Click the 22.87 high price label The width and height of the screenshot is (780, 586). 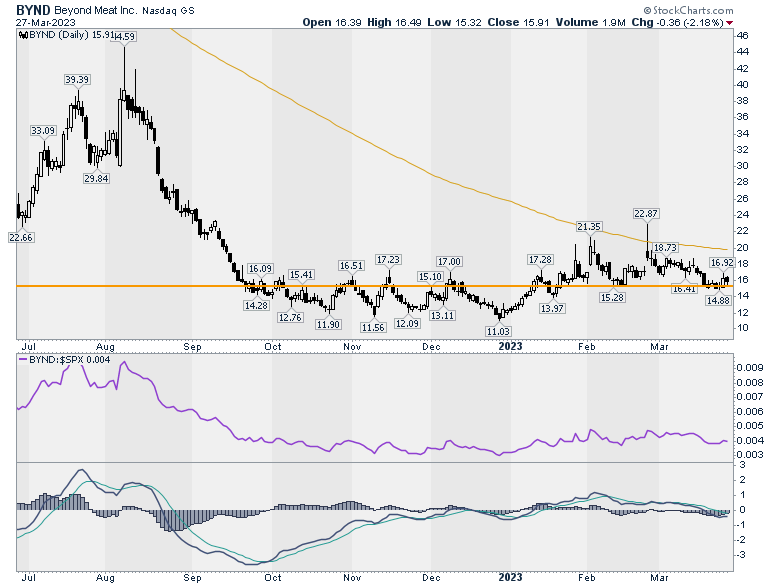pos(646,213)
